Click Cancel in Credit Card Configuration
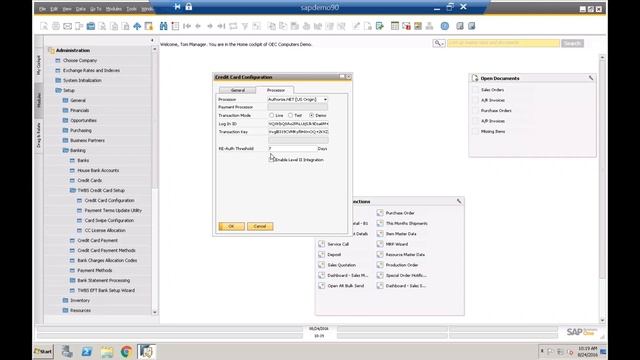Screen dimensions: 640x360 coord(260,226)
